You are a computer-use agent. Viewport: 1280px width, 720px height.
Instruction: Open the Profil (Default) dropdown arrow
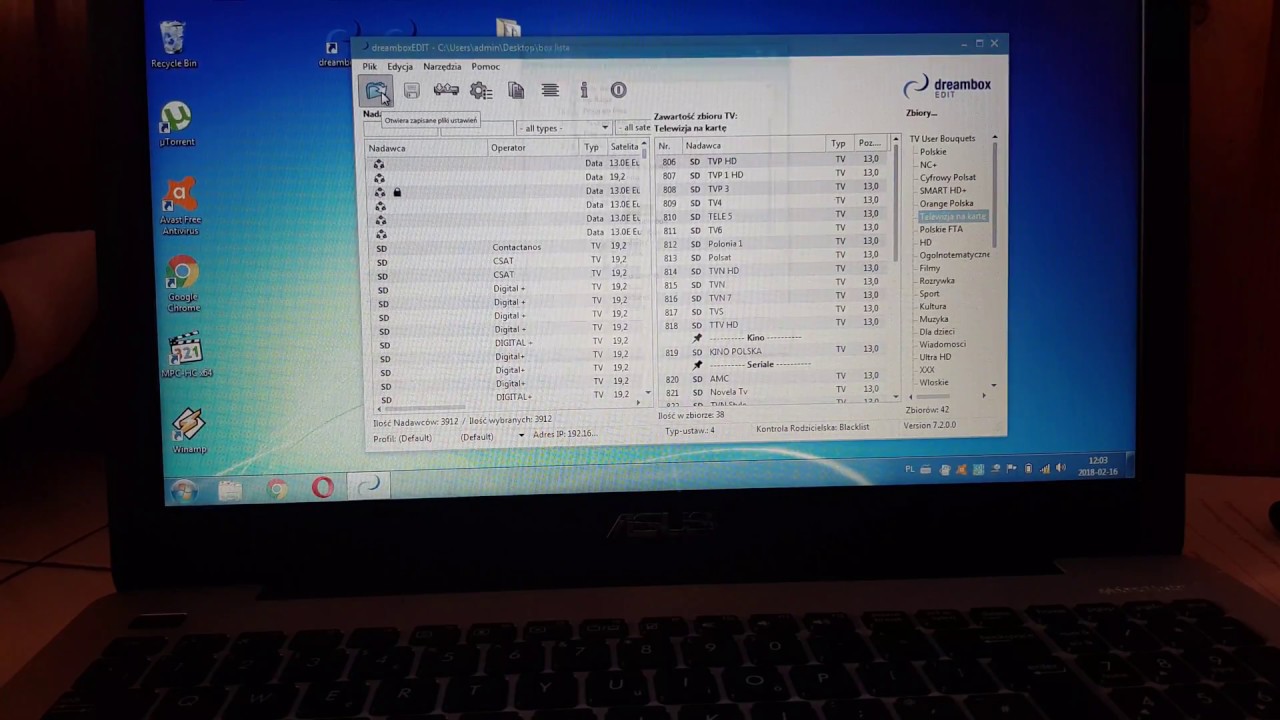pos(521,436)
